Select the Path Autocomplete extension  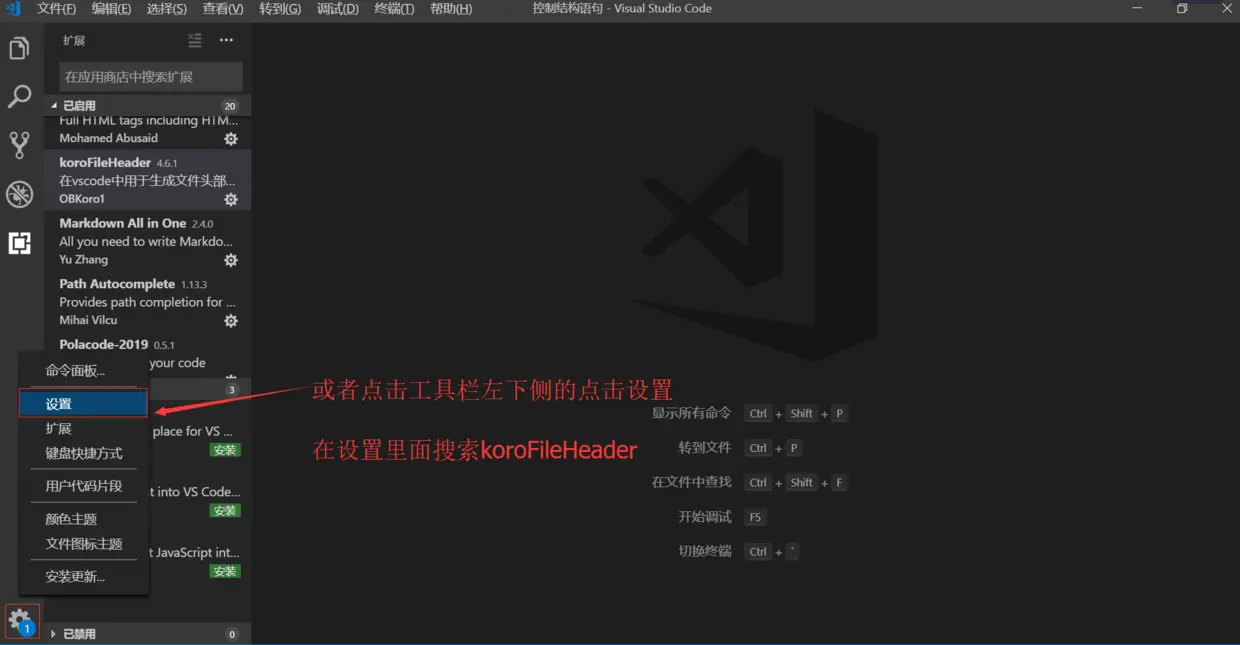pyautogui.click(x=147, y=302)
